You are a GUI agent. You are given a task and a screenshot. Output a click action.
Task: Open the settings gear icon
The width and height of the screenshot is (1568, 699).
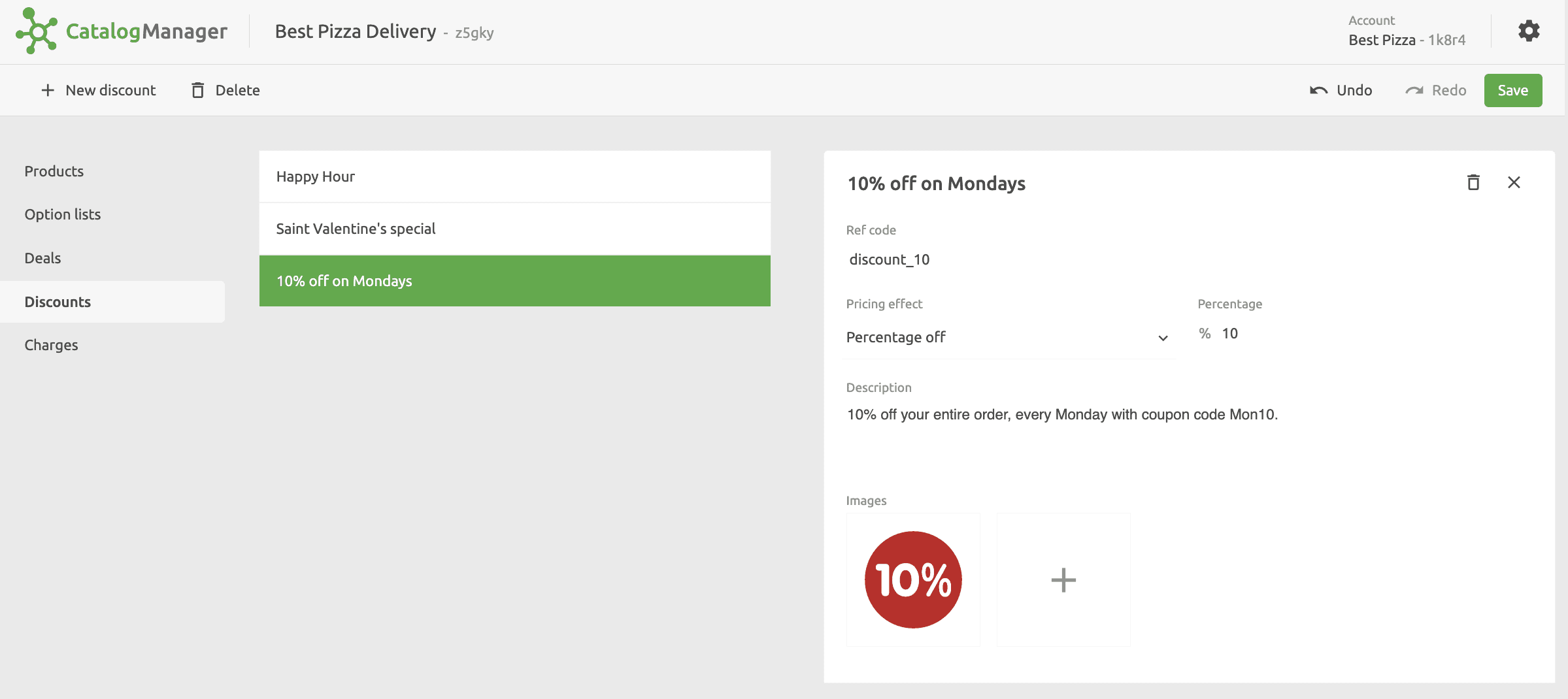point(1529,30)
